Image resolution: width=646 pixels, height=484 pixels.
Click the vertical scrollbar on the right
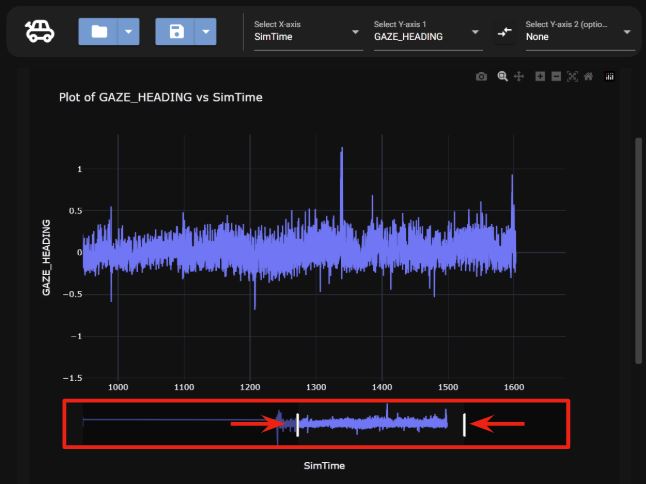coord(639,250)
